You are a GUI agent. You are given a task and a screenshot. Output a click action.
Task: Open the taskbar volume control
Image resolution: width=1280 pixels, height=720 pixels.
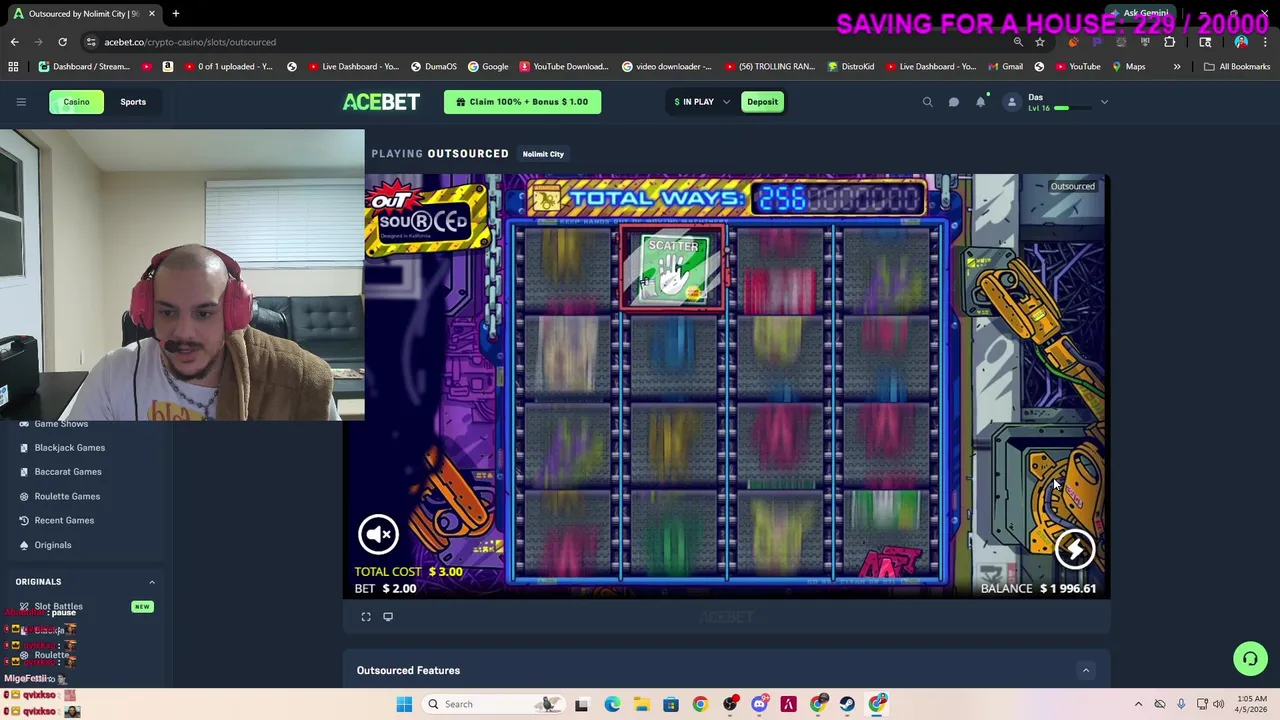point(1219,704)
